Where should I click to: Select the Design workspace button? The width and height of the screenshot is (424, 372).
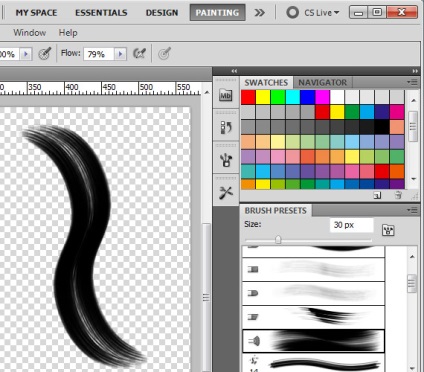click(x=162, y=13)
